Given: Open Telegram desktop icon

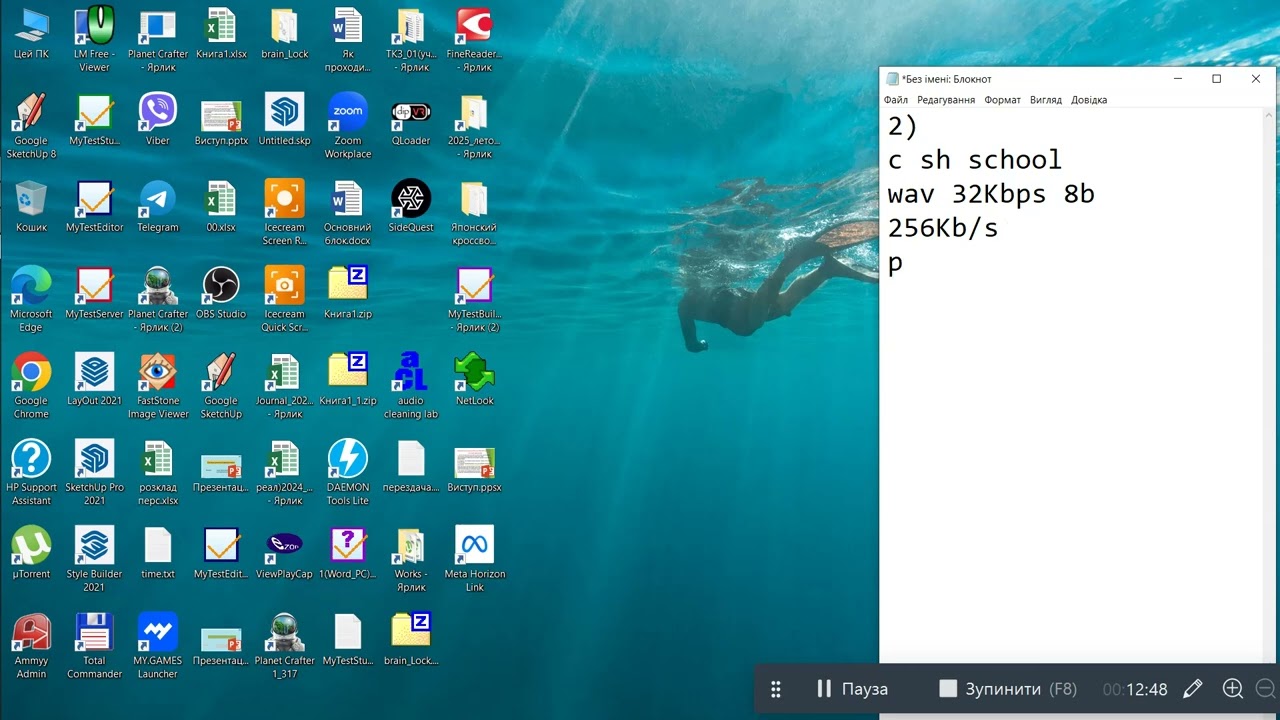Looking at the screenshot, I should tap(158, 206).
